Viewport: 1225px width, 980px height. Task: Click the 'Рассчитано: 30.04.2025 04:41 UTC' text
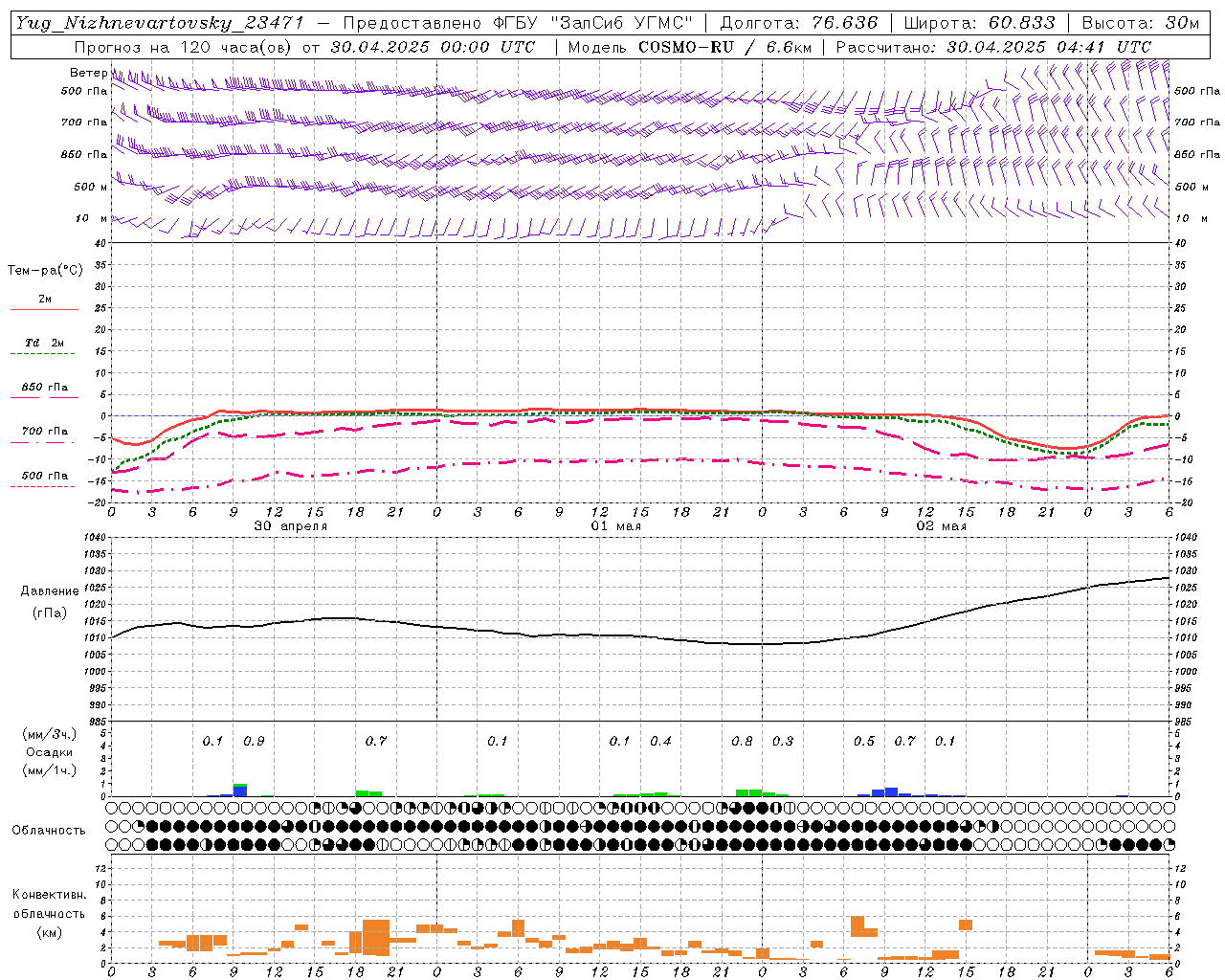click(993, 47)
